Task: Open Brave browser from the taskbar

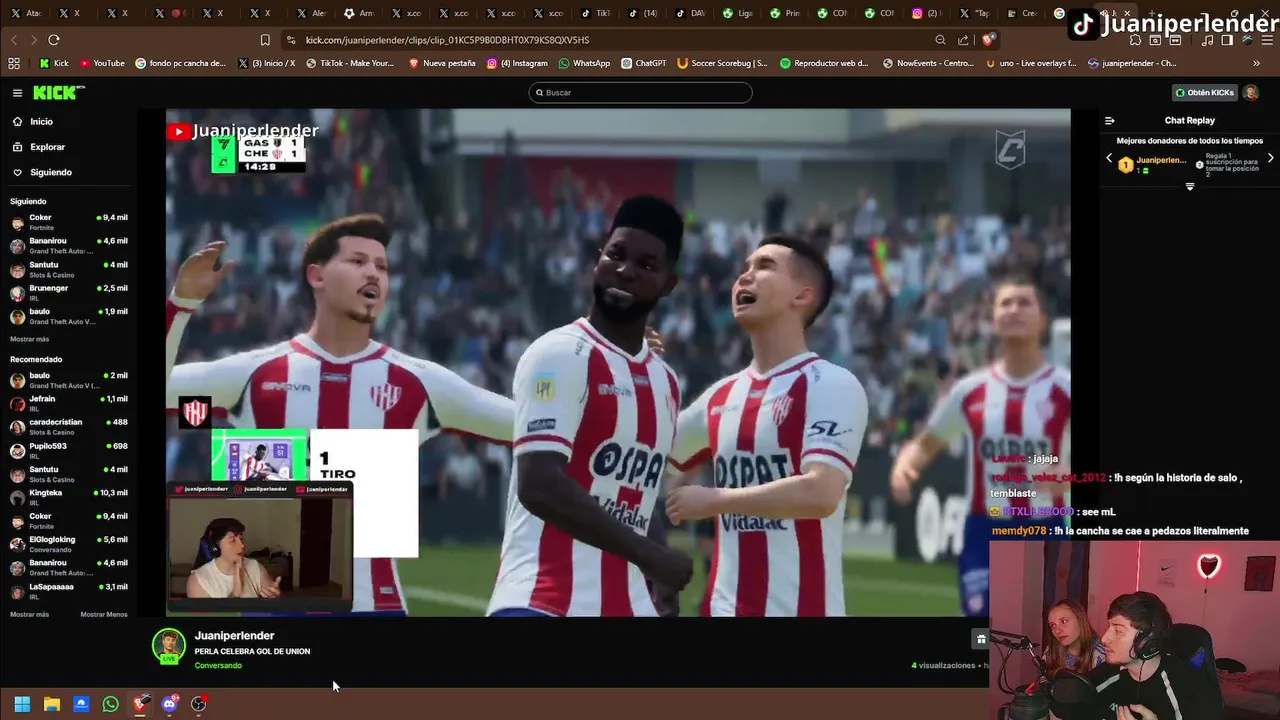Action: pyautogui.click(x=140, y=704)
